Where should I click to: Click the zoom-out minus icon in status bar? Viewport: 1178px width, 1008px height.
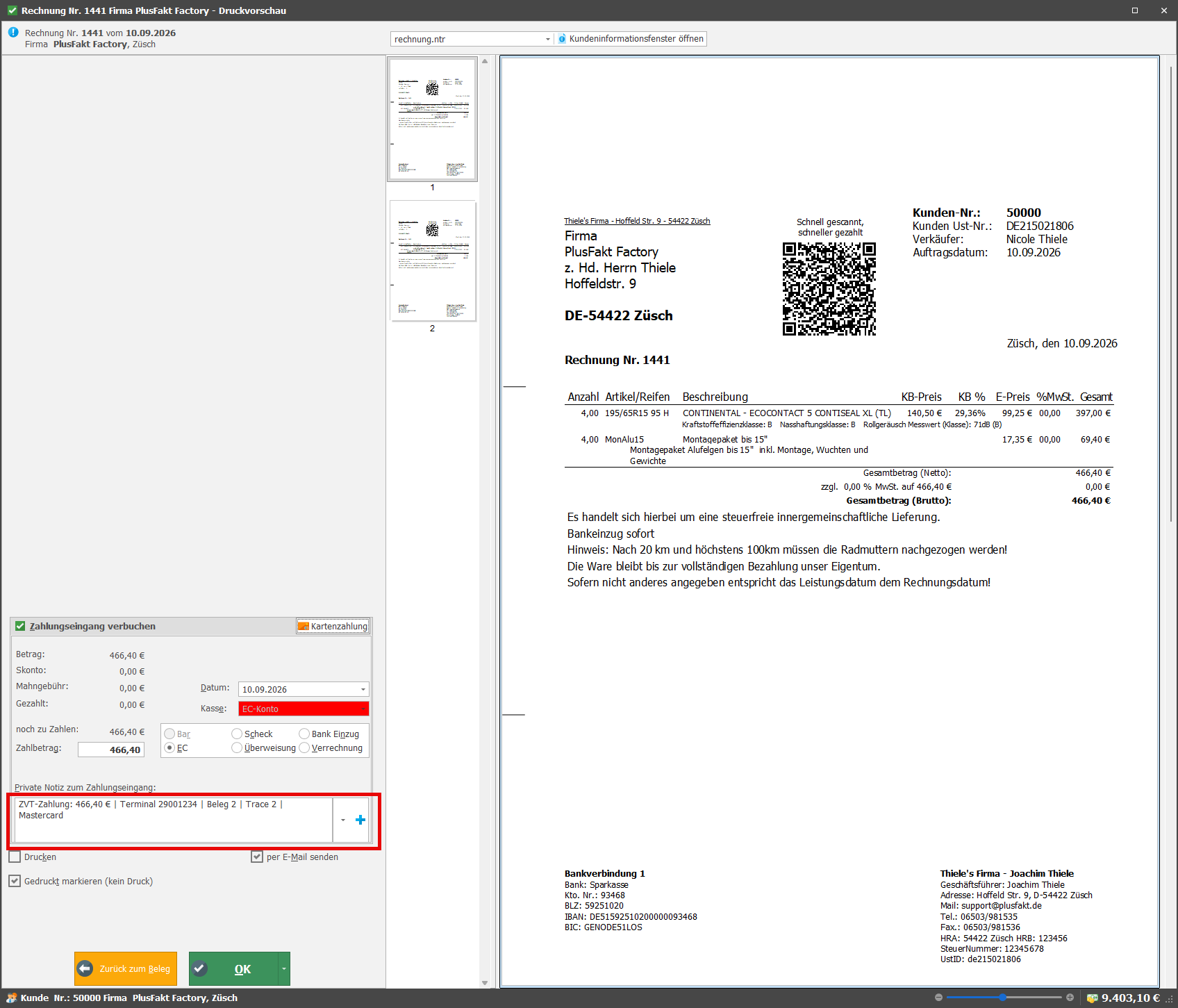938,998
